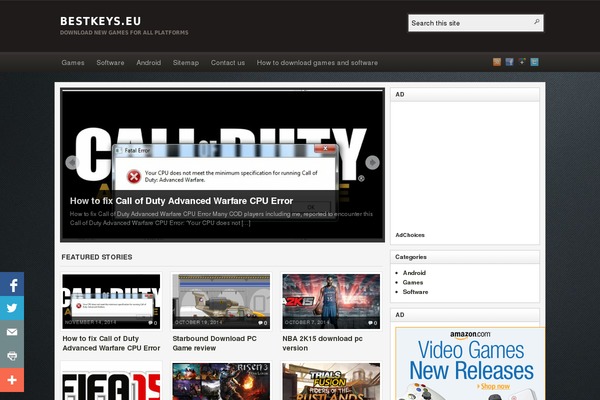Open comment count on NBA 2K15 thumbnail
This screenshot has height=400, width=600.
click(x=373, y=323)
